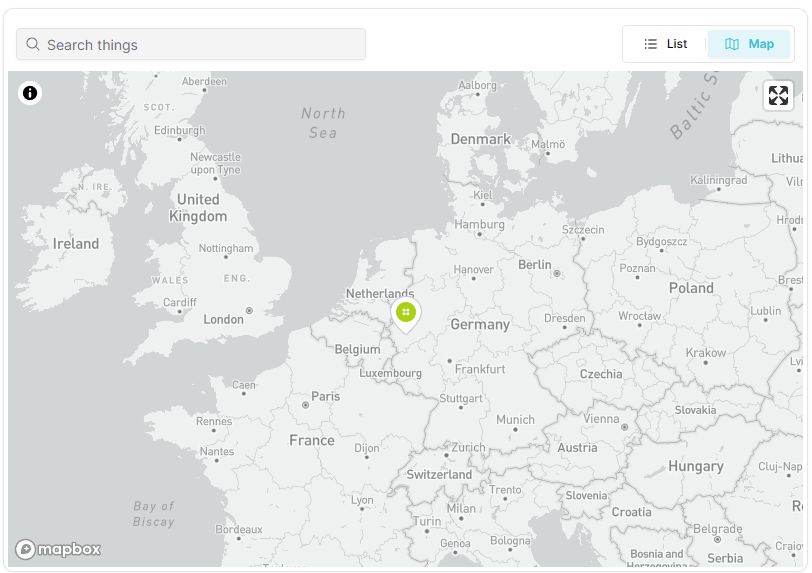Click the Krakow city label
812x573 pixels.
tap(706, 353)
